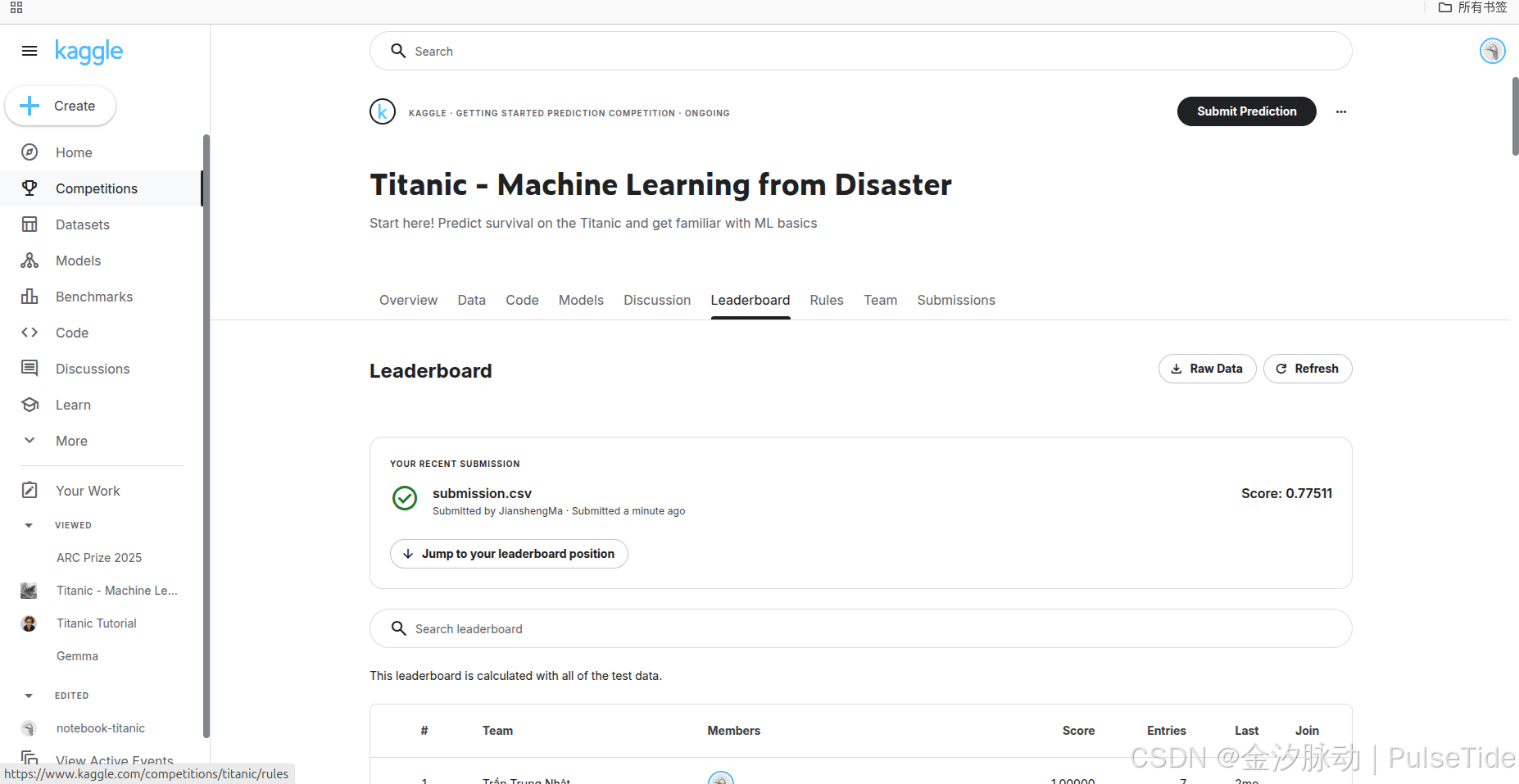Click the Code brackets icon
1519x784 pixels.
(x=29, y=333)
